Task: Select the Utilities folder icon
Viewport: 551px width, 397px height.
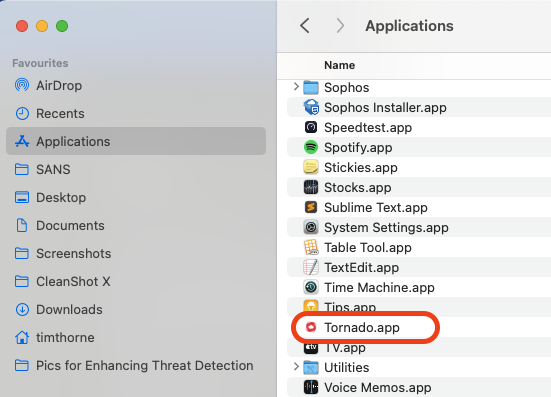Action: (311, 367)
